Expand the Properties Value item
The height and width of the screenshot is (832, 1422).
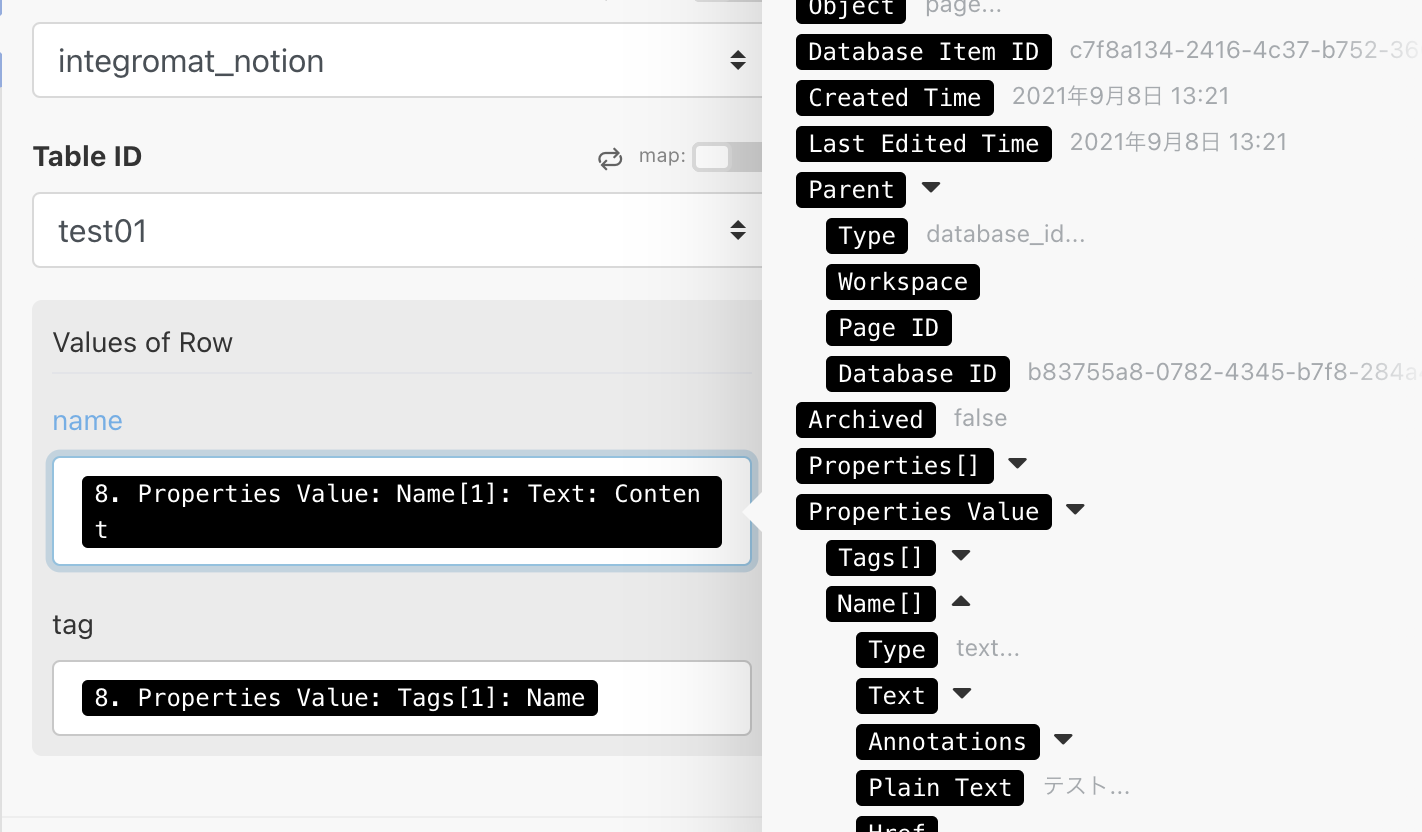pos(1074,511)
